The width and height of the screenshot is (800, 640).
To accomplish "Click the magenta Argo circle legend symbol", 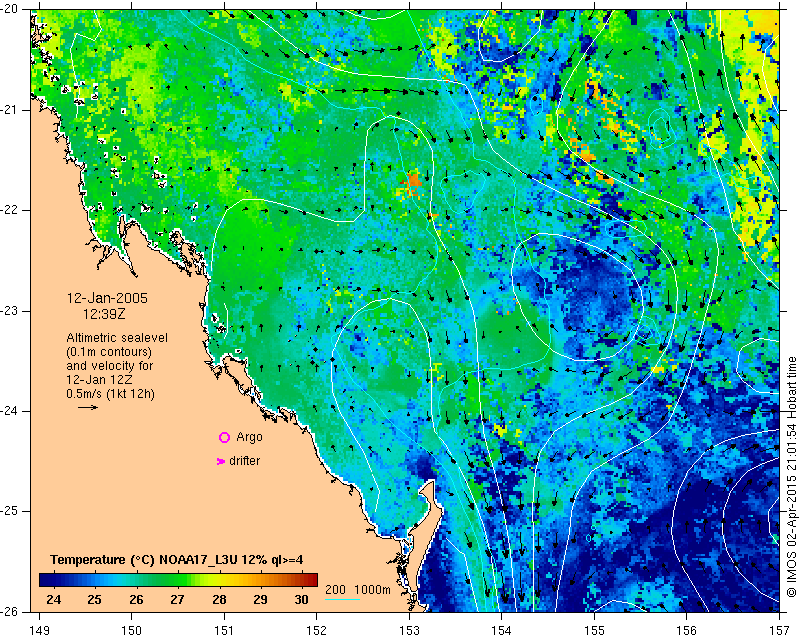I will [224, 437].
